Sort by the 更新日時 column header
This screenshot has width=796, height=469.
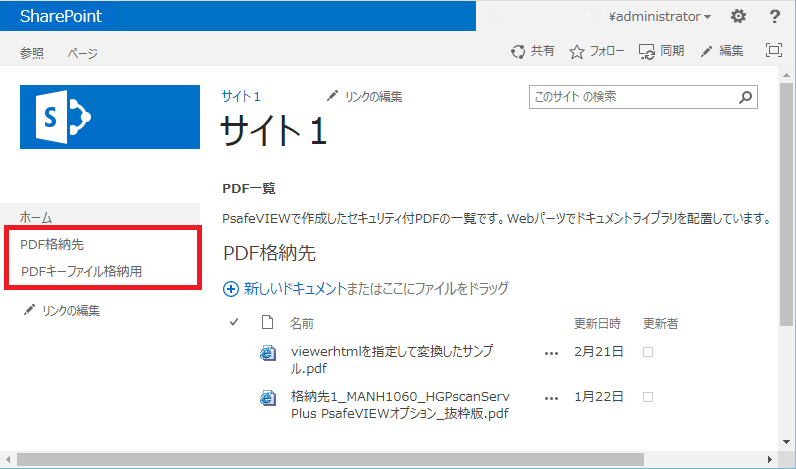pyautogui.click(x=597, y=323)
